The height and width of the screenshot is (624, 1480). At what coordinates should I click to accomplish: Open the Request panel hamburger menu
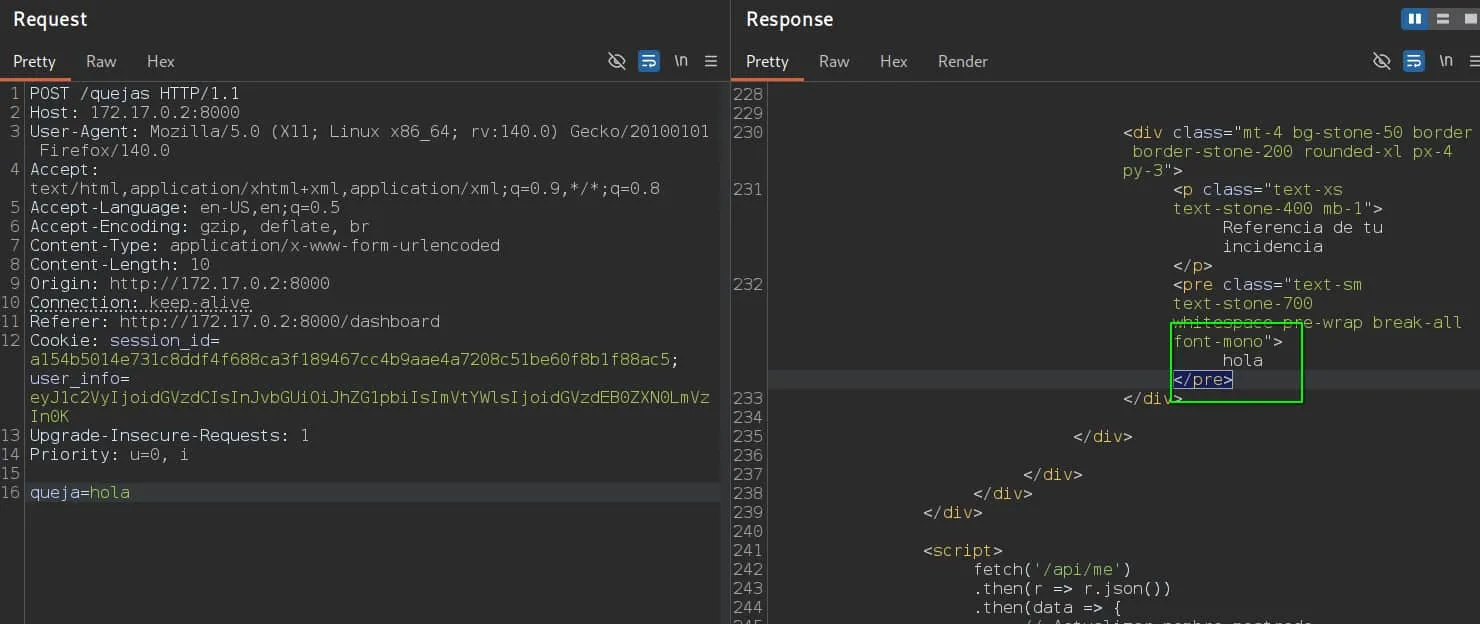coord(711,61)
